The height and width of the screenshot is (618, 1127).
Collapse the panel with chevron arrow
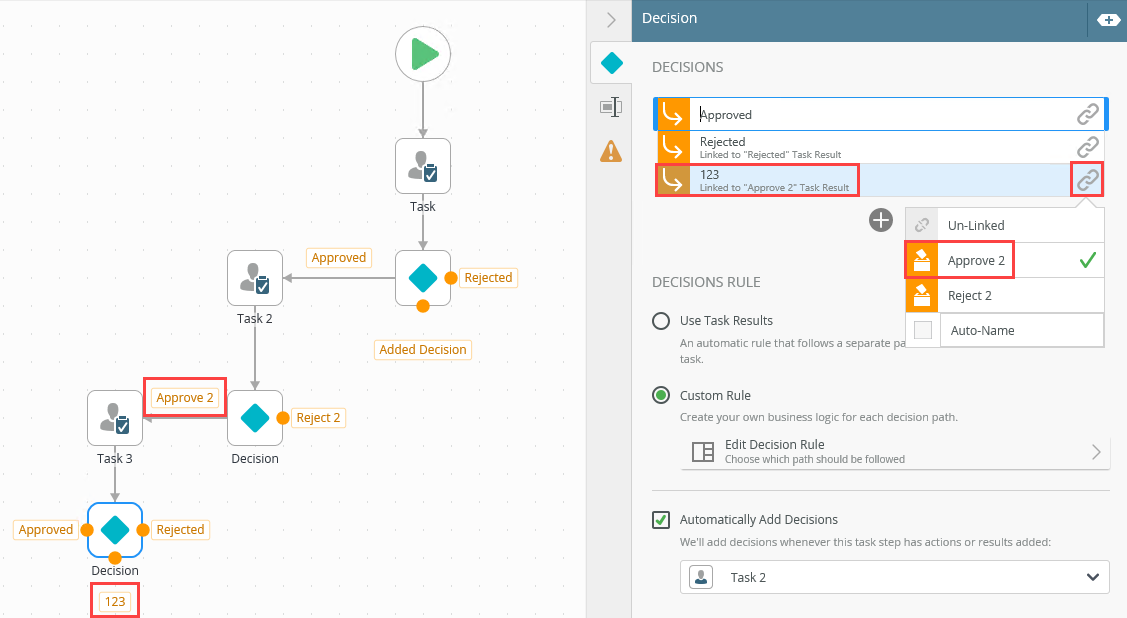click(611, 19)
